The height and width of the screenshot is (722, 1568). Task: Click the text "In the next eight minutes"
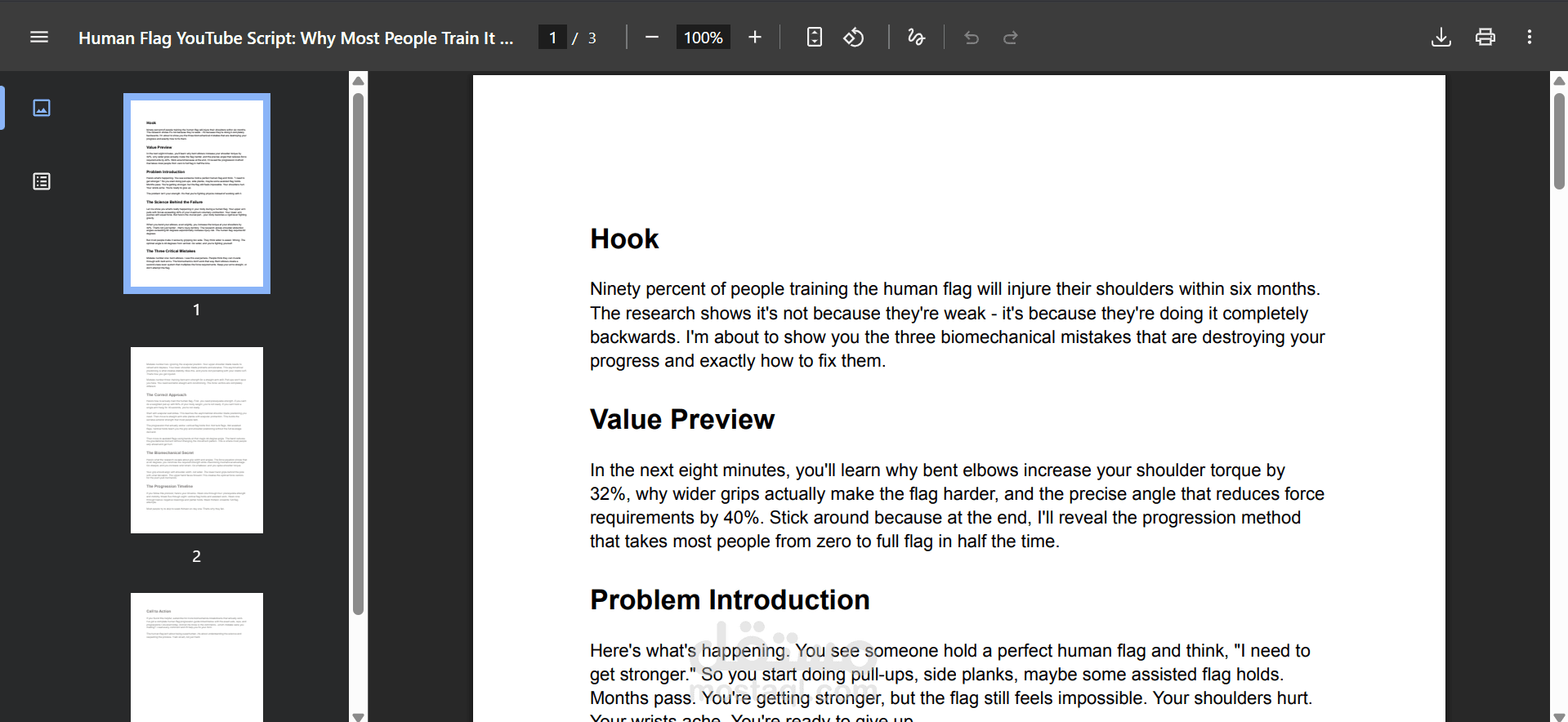[690, 470]
